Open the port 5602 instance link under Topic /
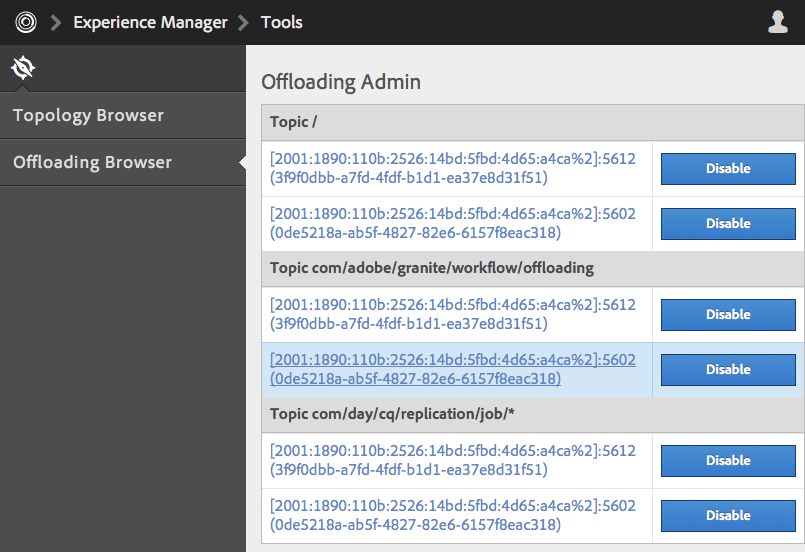This screenshot has width=805, height=552. point(452,224)
